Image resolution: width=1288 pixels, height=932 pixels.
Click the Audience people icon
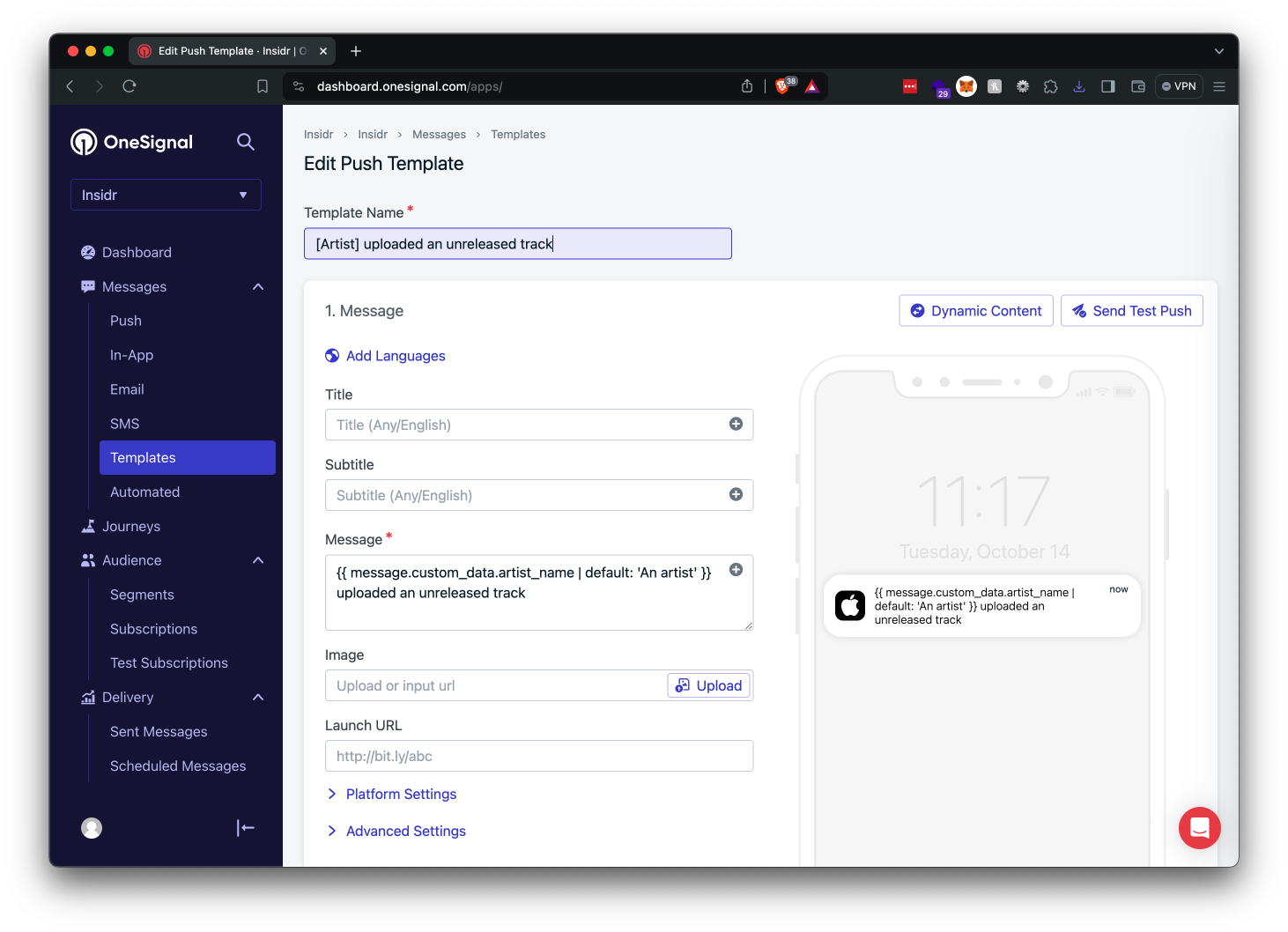click(87, 559)
